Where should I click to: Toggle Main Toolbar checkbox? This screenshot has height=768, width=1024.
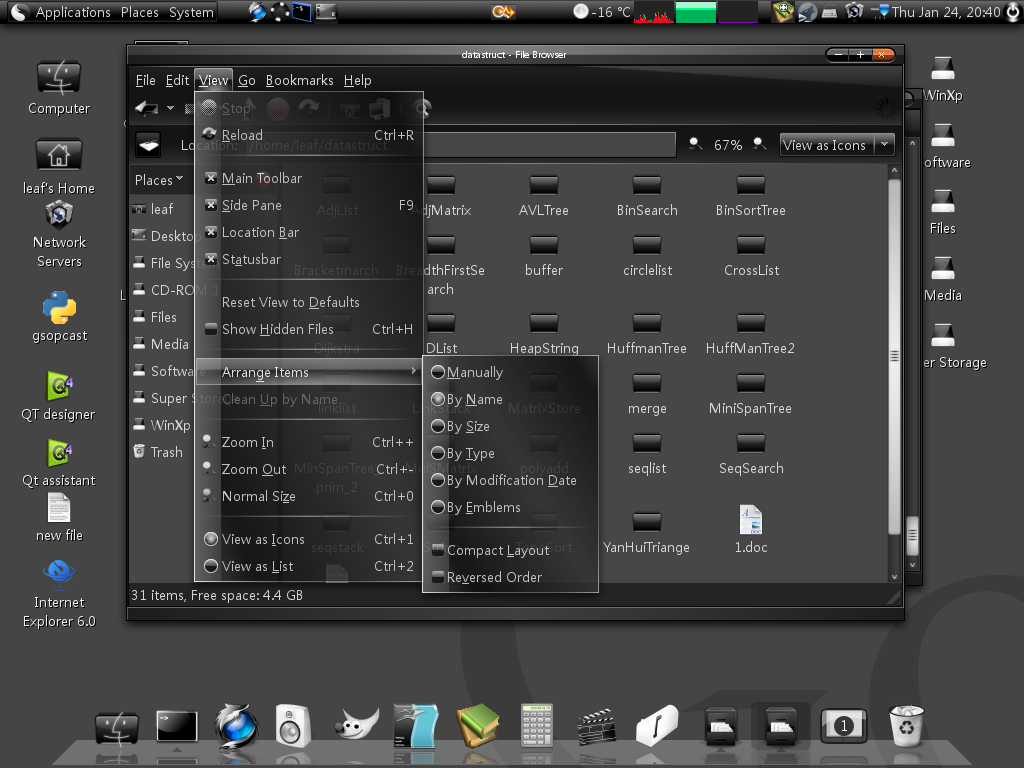click(210, 178)
